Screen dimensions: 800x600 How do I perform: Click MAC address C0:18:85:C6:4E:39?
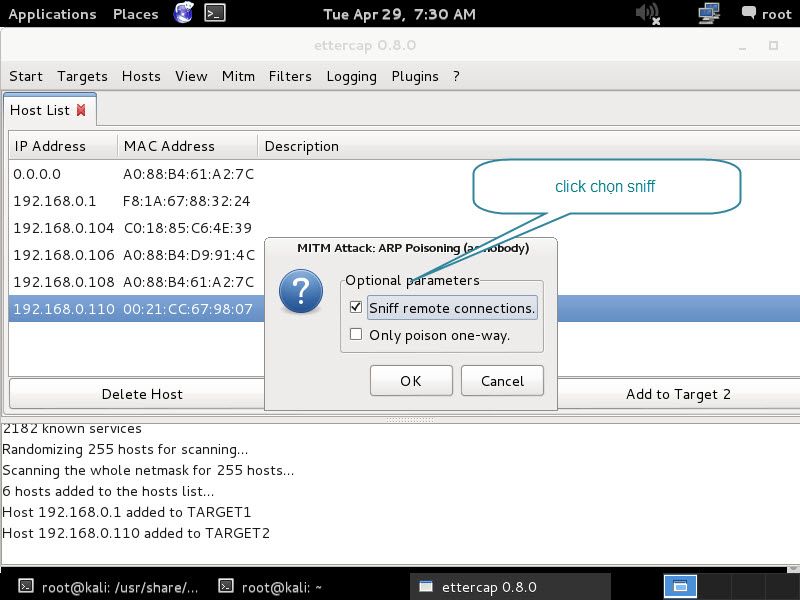point(188,228)
